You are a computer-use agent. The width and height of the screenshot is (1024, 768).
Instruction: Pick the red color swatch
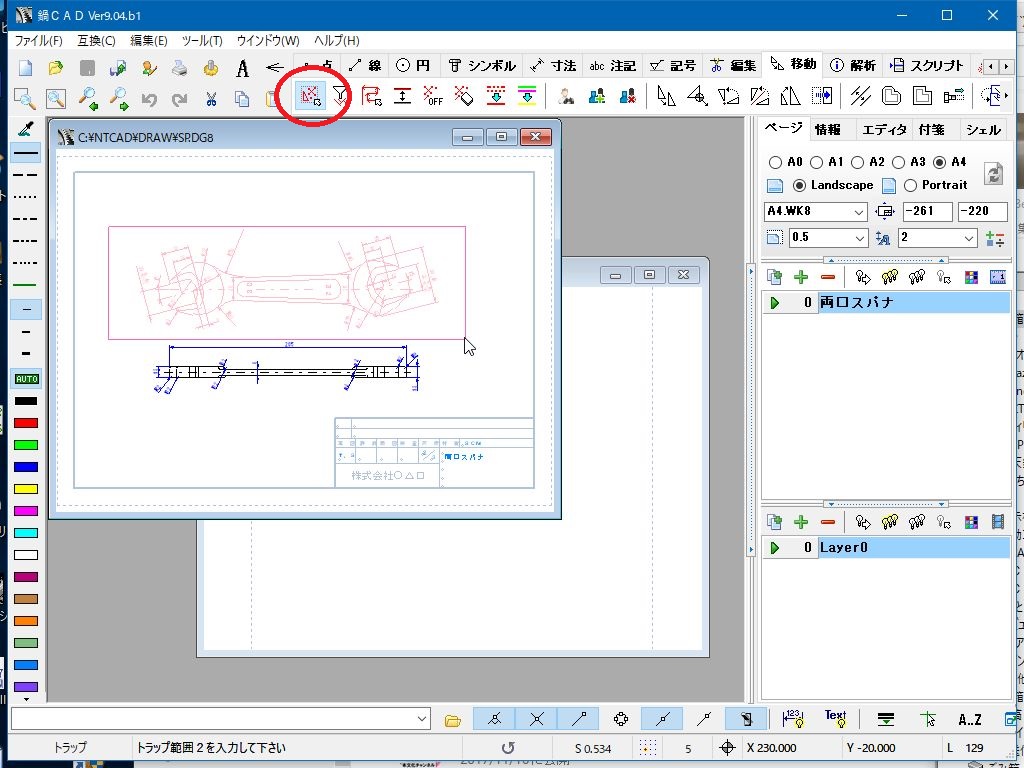pos(26,423)
